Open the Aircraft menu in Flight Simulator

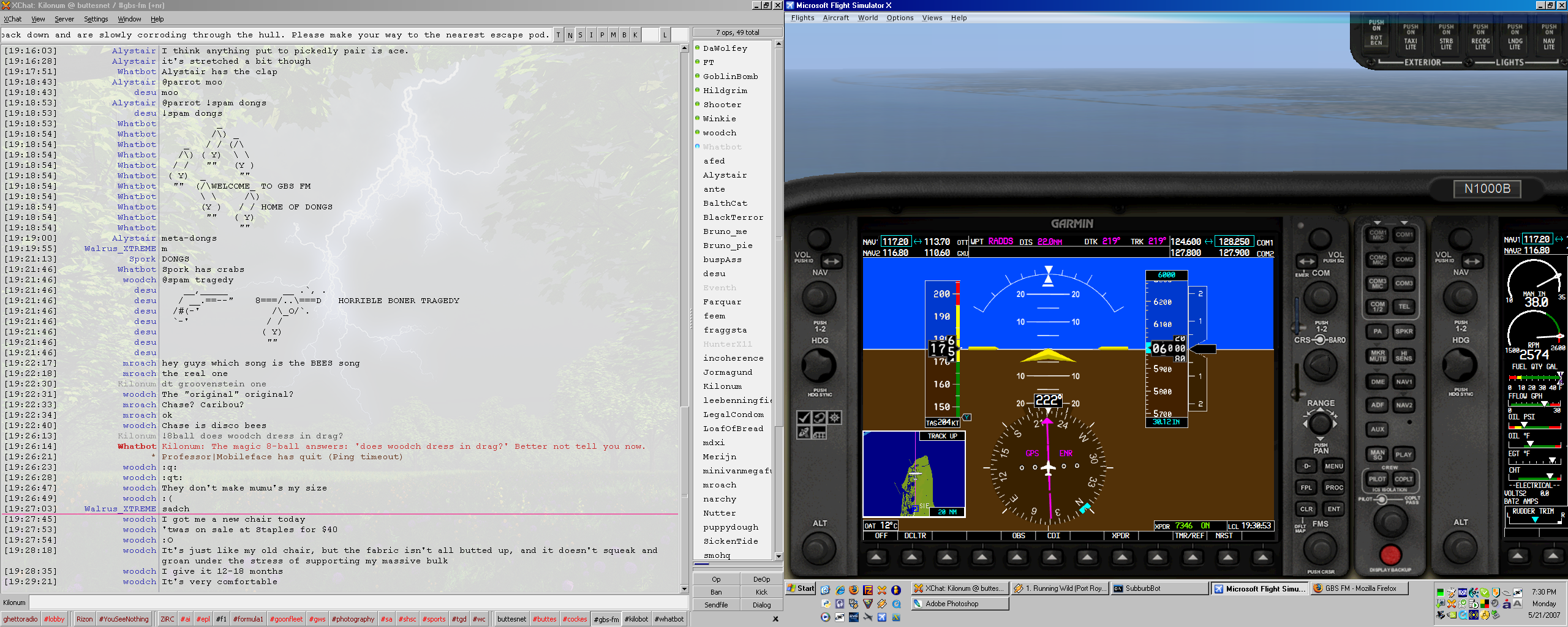pos(835,18)
